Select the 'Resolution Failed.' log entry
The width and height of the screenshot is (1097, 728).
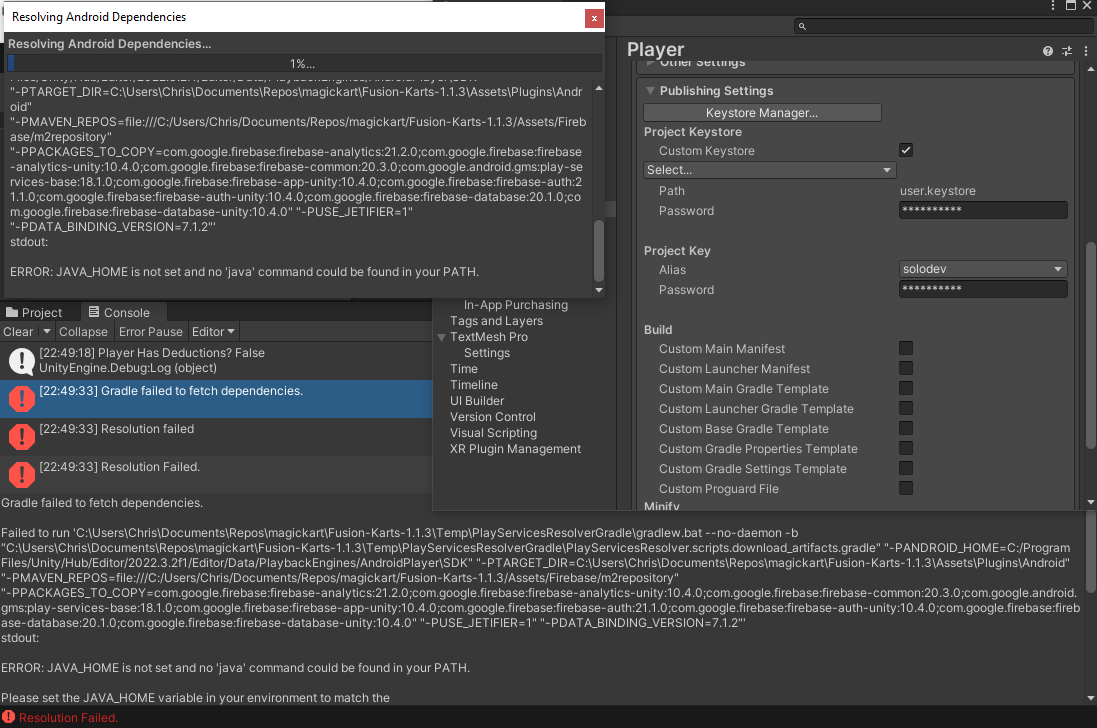point(216,474)
